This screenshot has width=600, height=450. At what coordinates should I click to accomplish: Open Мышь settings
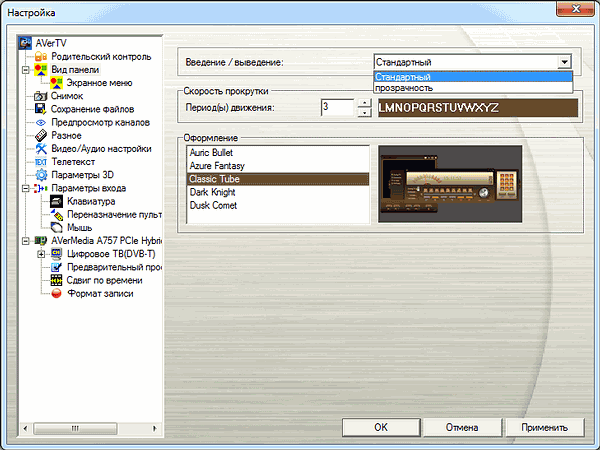coord(80,228)
